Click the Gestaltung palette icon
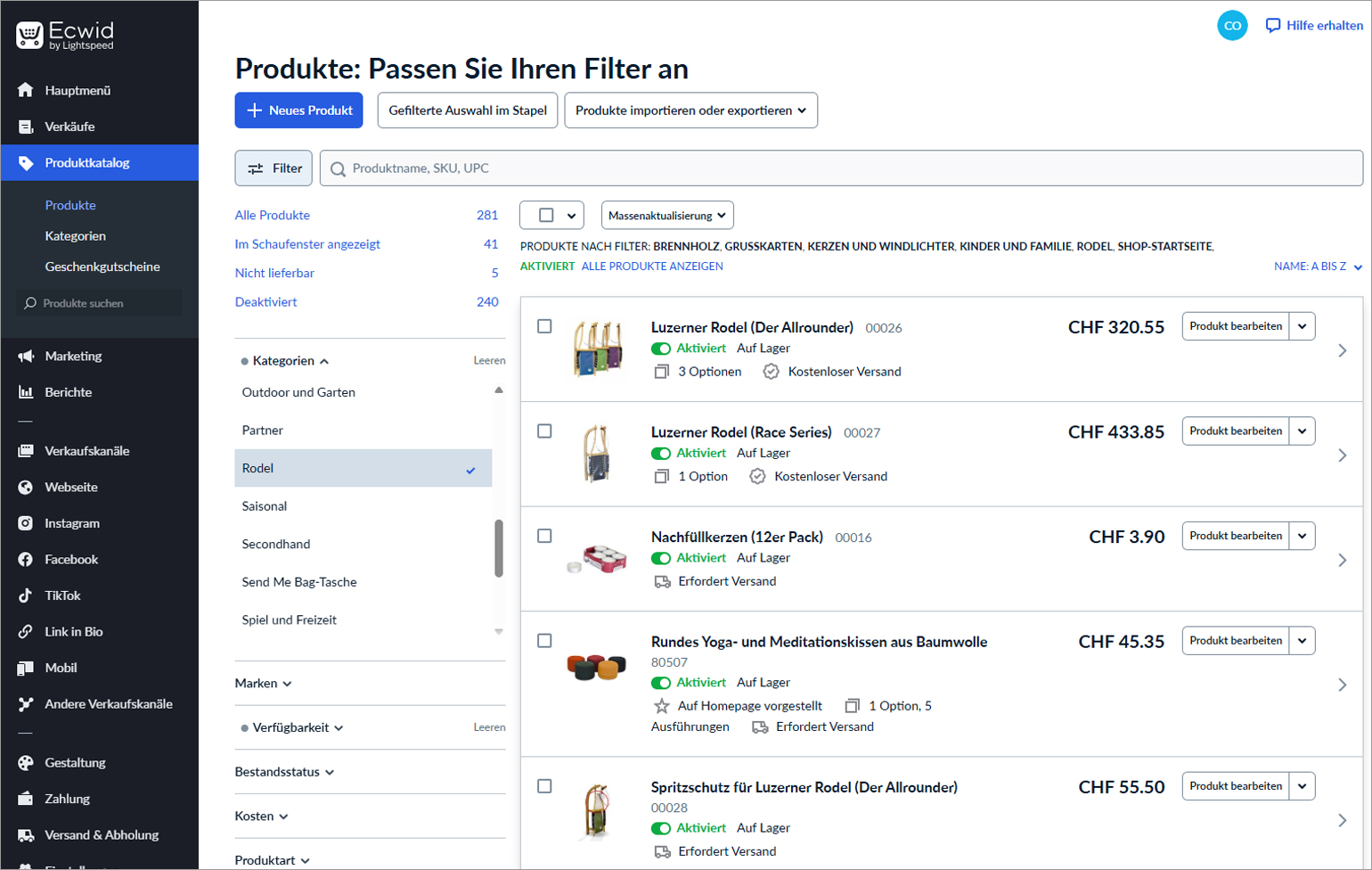The width and height of the screenshot is (1372, 870). (26, 763)
